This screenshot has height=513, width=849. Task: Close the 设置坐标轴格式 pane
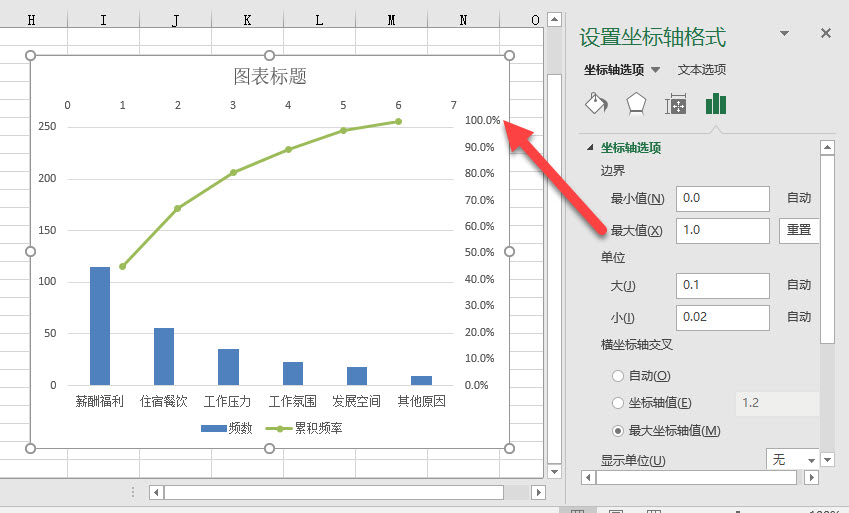(x=826, y=34)
